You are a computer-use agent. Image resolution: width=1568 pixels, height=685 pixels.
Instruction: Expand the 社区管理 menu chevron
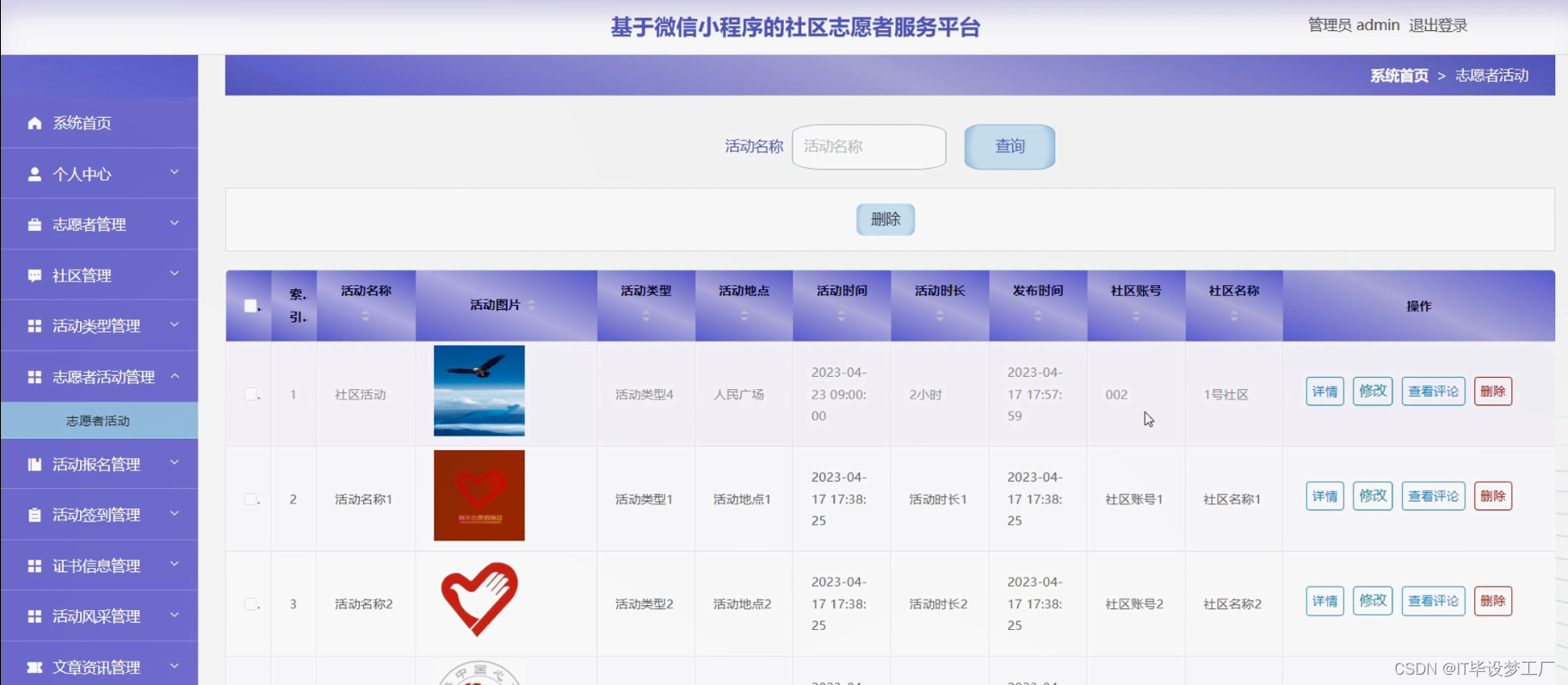[175, 274]
